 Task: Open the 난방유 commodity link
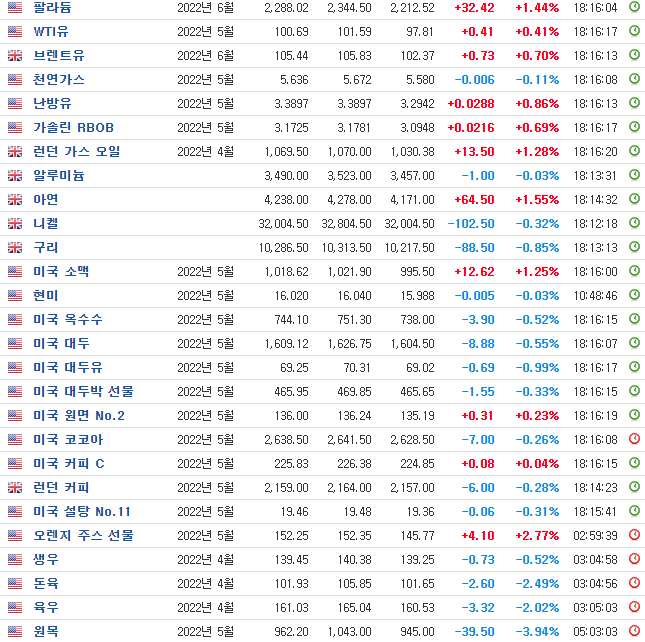[52, 103]
